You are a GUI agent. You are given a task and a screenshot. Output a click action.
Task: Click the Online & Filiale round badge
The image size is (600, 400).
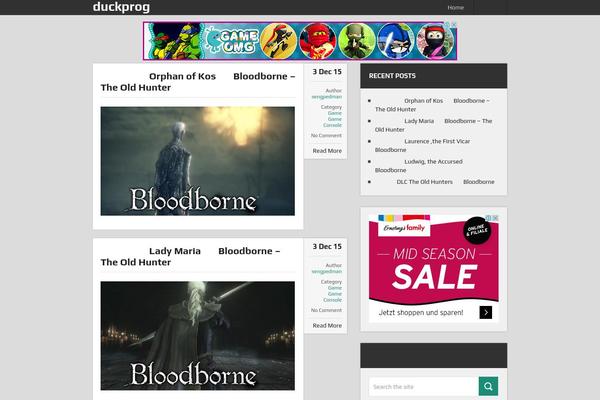pos(477,230)
